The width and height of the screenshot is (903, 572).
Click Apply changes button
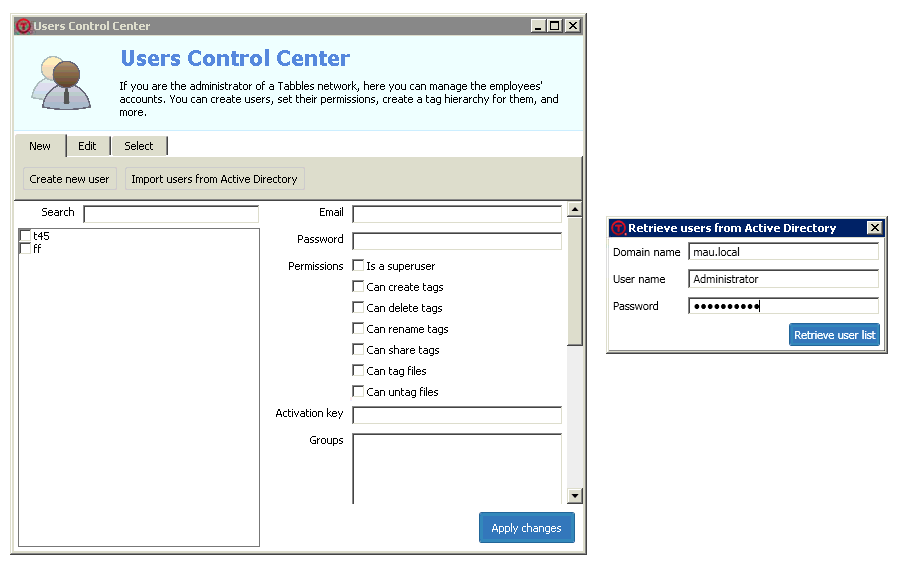(526, 528)
